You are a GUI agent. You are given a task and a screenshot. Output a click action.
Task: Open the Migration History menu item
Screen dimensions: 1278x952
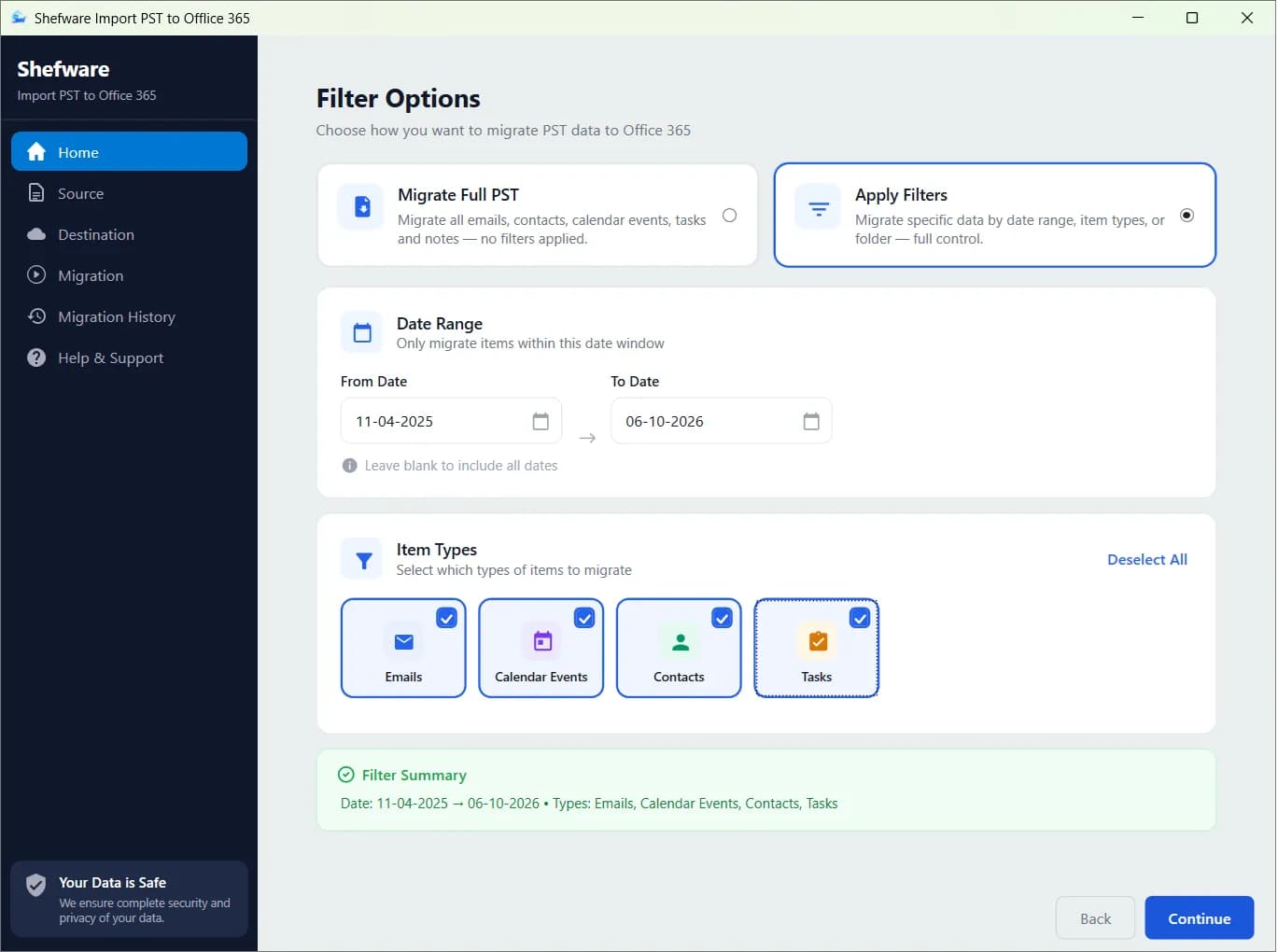tap(129, 316)
